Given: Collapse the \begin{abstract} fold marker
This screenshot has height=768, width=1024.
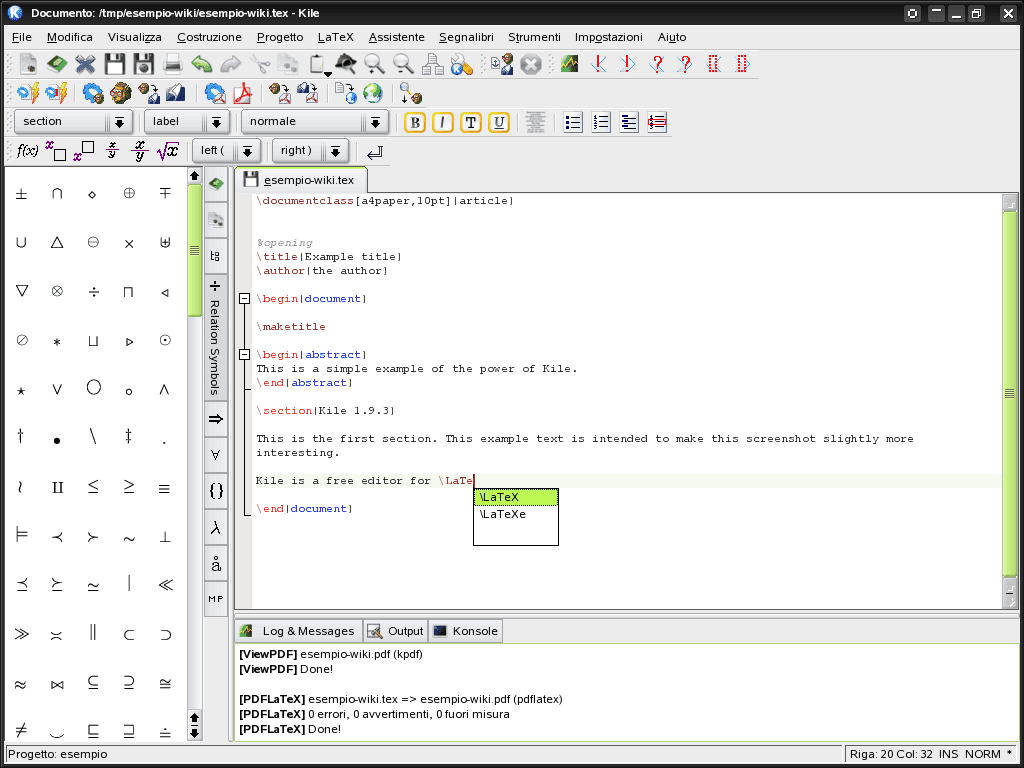Looking at the screenshot, I should coord(244,355).
